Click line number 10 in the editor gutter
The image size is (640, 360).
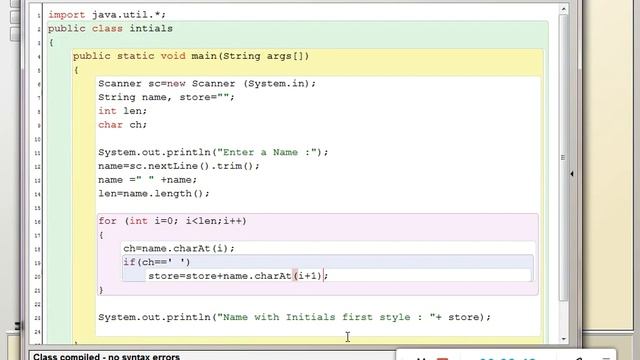(38, 139)
